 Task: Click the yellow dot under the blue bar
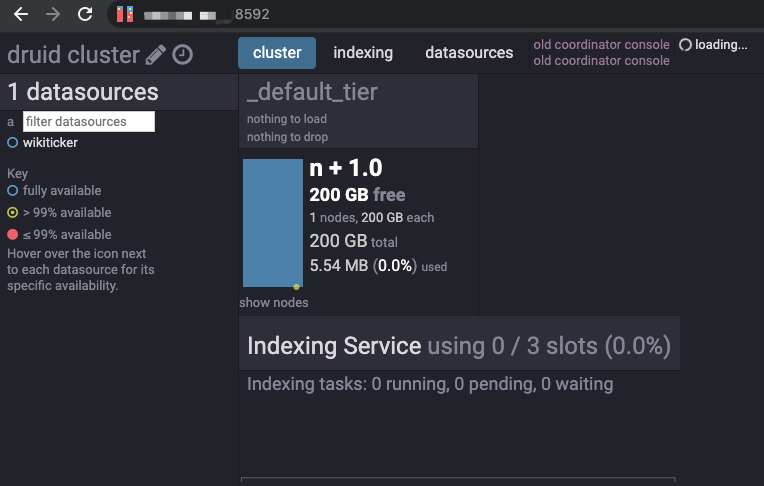coord(296,287)
